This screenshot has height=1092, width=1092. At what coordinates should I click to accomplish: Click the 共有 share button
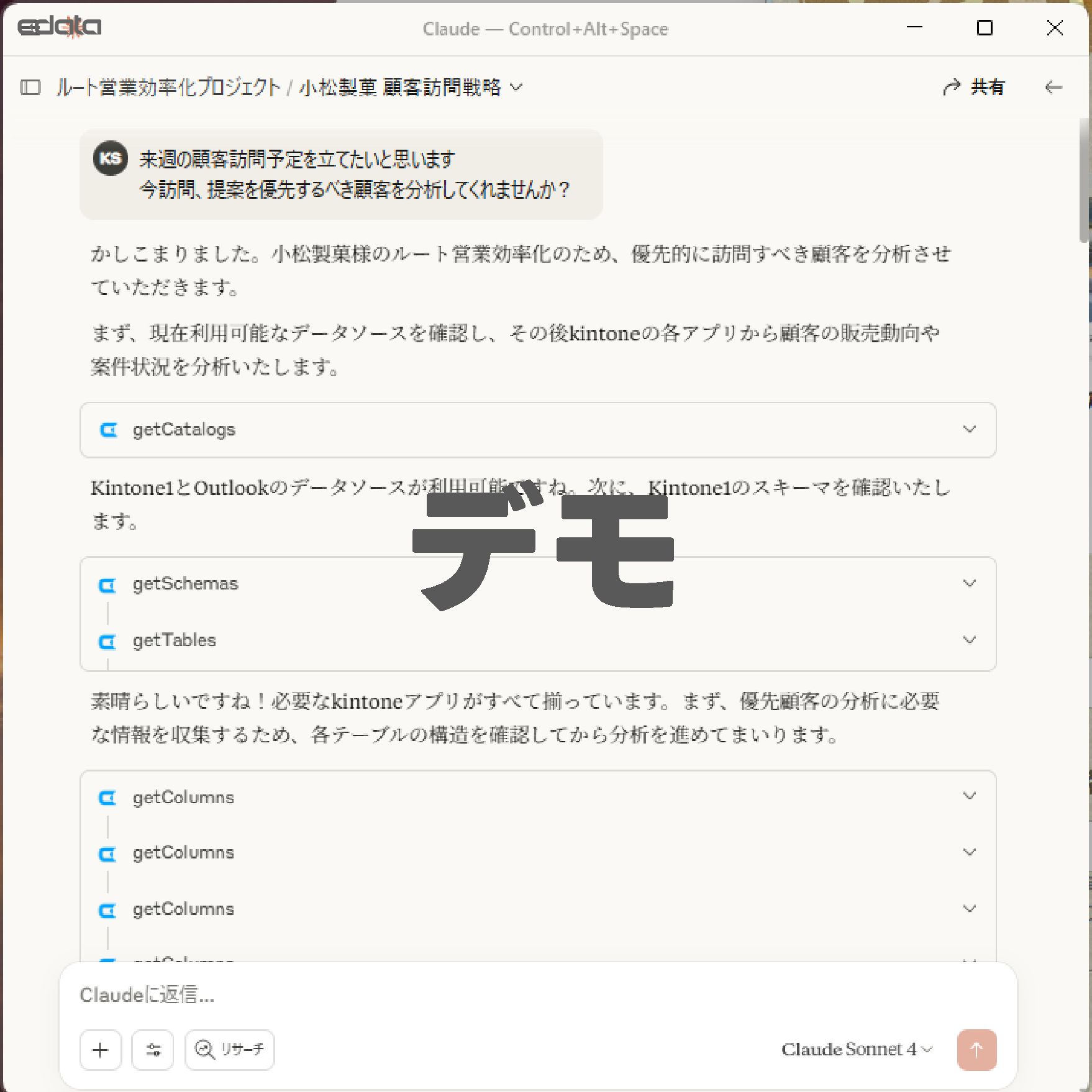coord(973,88)
